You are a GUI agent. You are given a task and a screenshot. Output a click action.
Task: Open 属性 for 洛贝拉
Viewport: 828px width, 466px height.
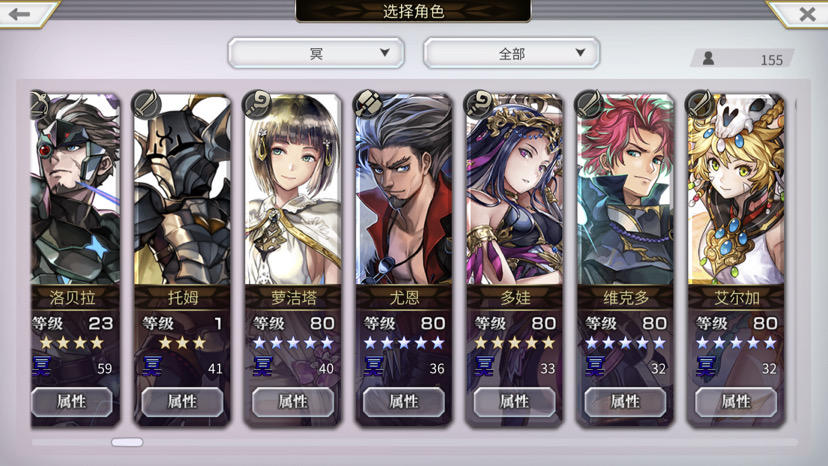(71, 402)
